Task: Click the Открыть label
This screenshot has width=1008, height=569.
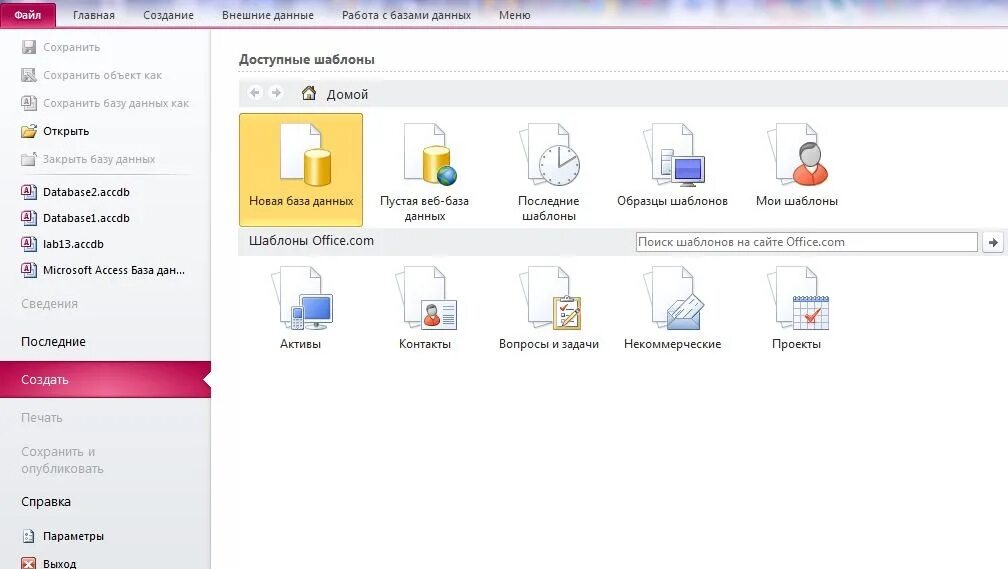Action: pos(66,131)
